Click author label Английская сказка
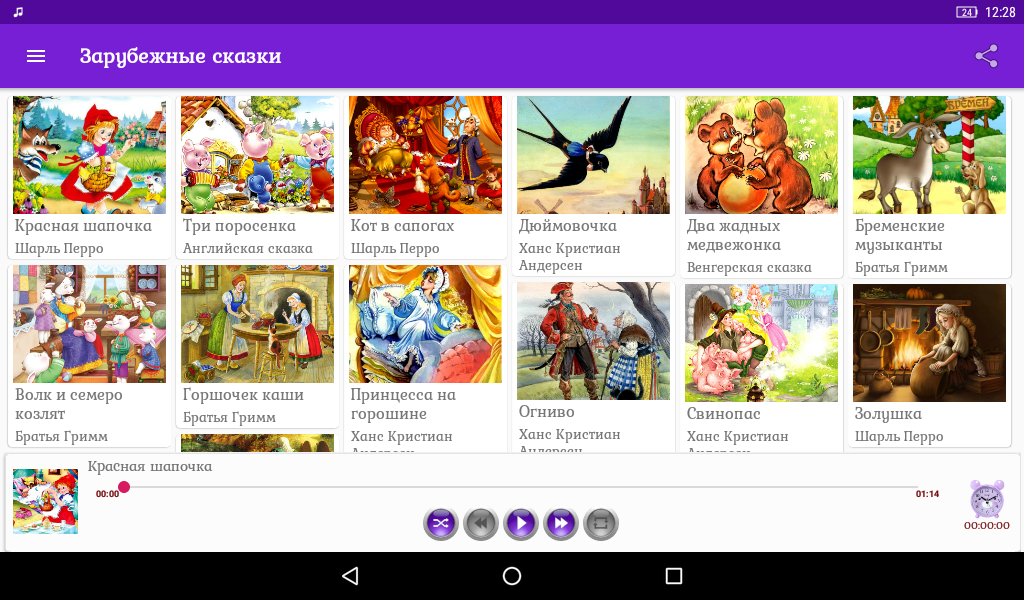1024x600 pixels. [x=248, y=249]
